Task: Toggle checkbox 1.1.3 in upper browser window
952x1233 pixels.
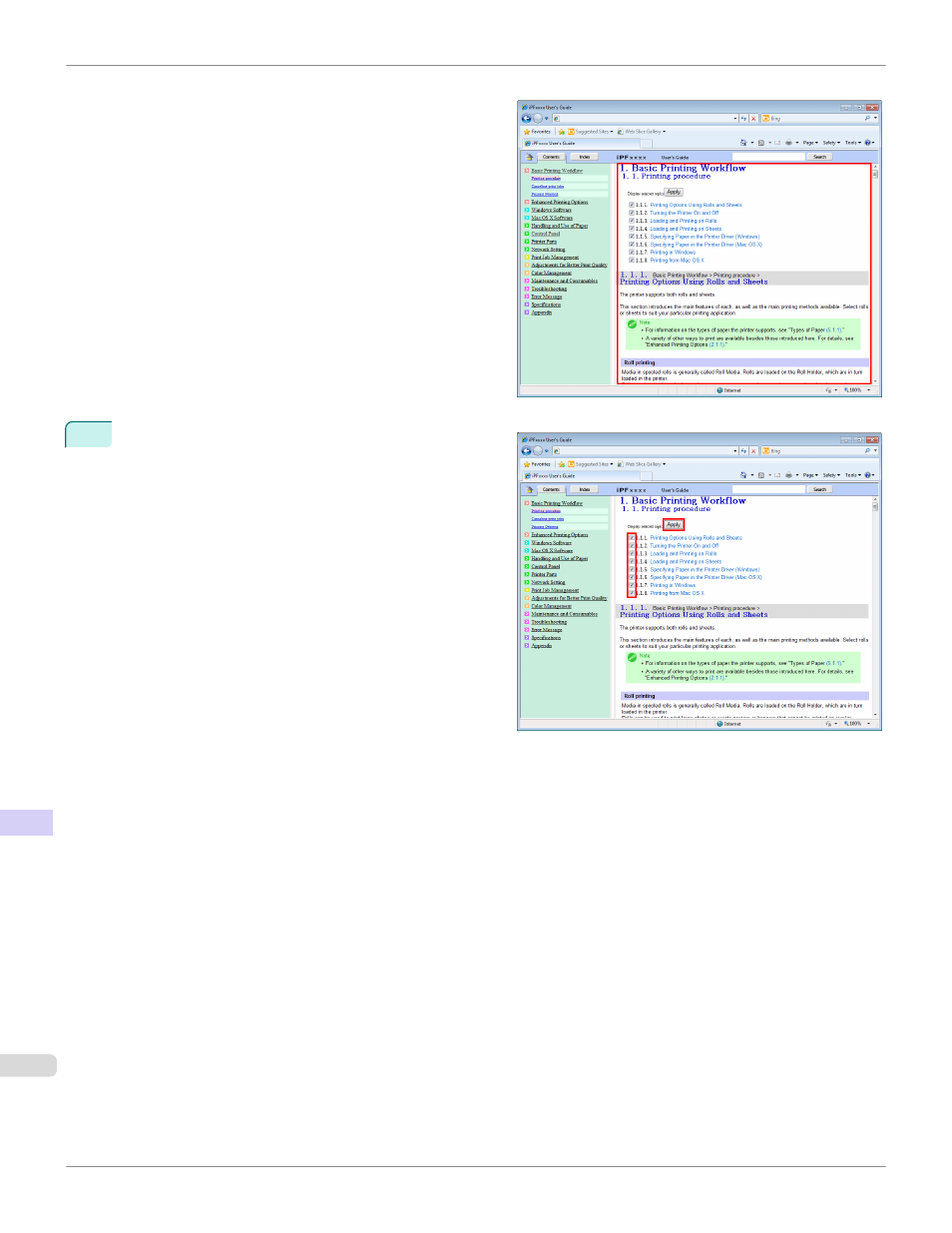Action: (x=632, y=221)
